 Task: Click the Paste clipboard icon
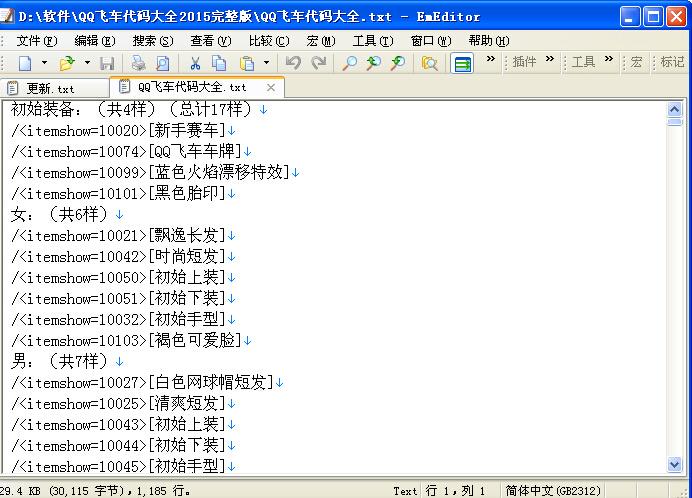point(247,63)
